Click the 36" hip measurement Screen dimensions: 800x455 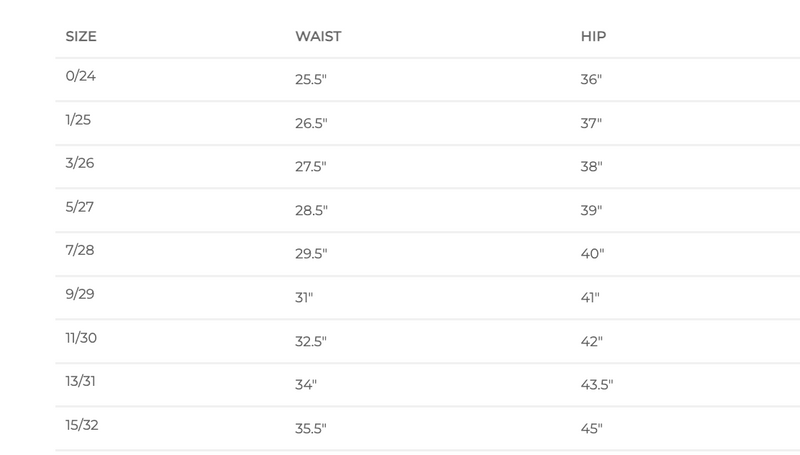click(592, 79)
